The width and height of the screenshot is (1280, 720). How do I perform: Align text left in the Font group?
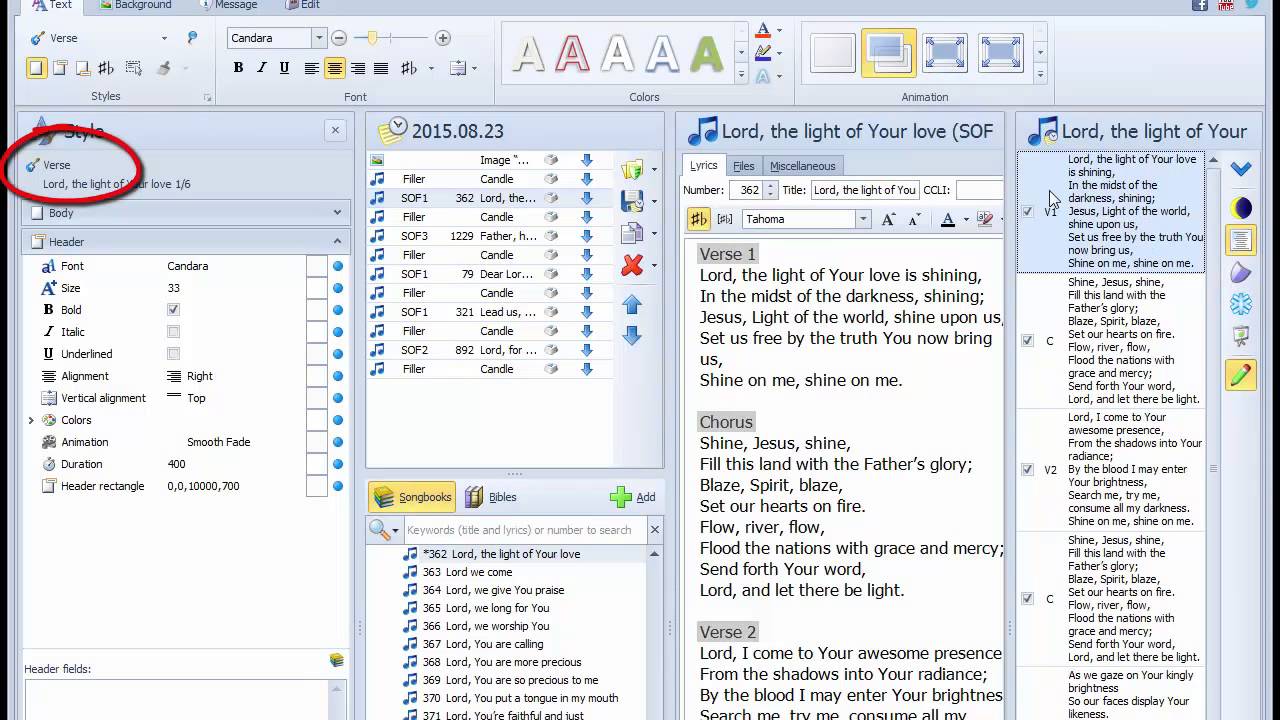(x=312, y=68)
